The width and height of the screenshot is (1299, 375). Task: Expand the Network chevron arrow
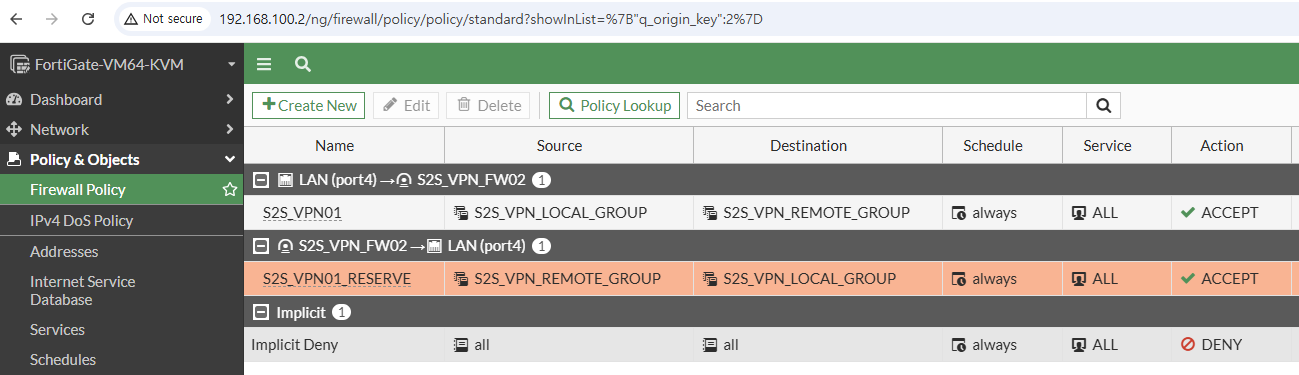point(229,130)
